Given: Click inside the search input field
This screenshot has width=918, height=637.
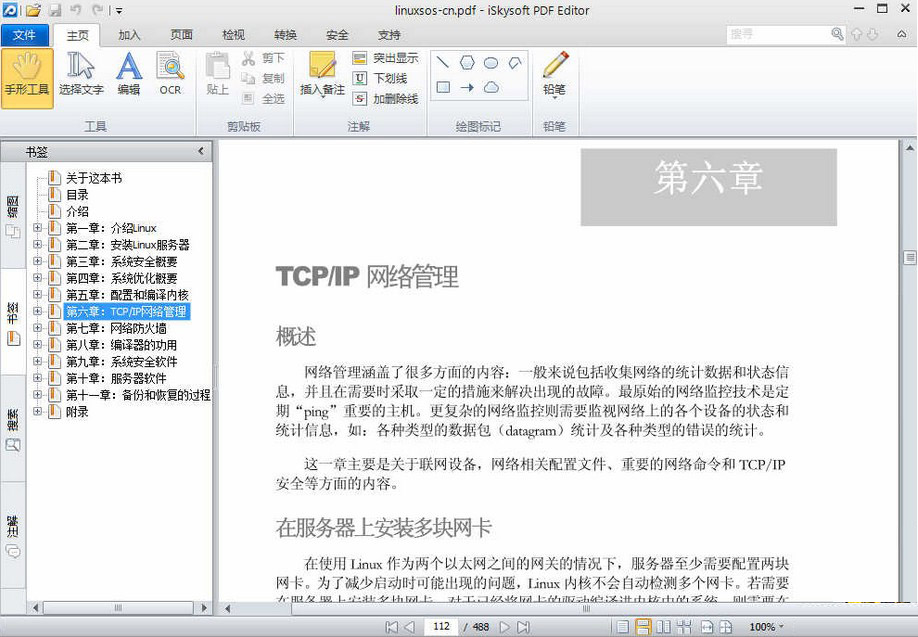Looking at the screenshot, I should pos(777,34).
